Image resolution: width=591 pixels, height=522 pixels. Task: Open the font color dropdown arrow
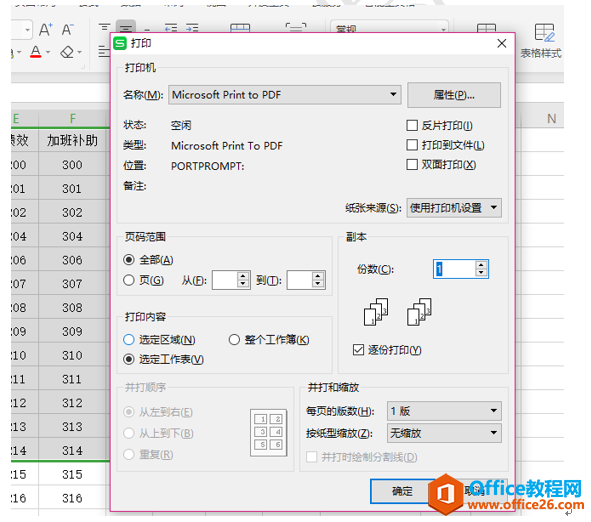[48, 52]
